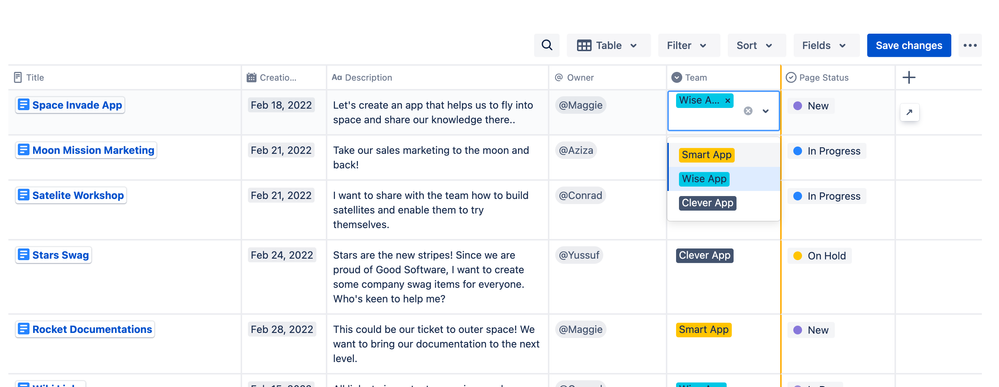This screenshot has height=387, width=999.
Task: Click the page icon beside Moon Mission Marketing
Action: (x=24, y=150)
